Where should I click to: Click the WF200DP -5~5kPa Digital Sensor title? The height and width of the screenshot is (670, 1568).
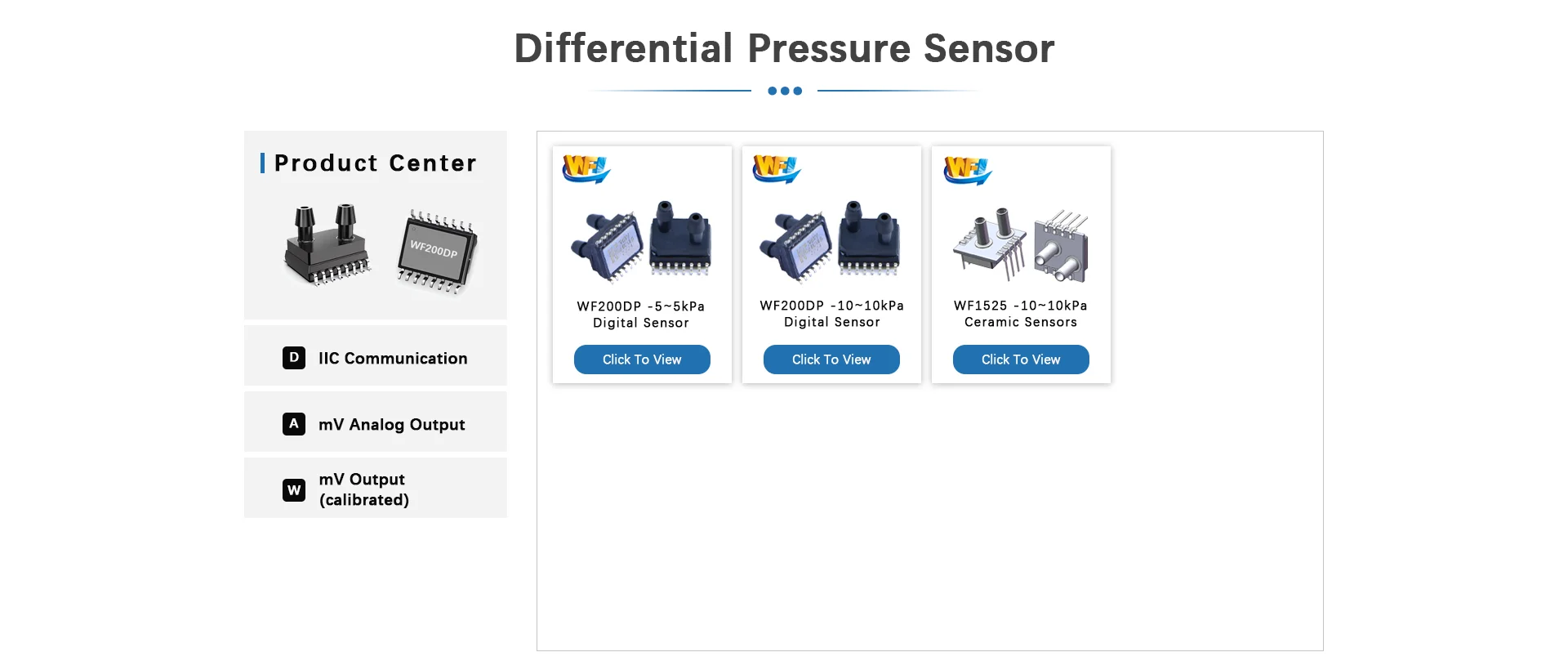641,315
